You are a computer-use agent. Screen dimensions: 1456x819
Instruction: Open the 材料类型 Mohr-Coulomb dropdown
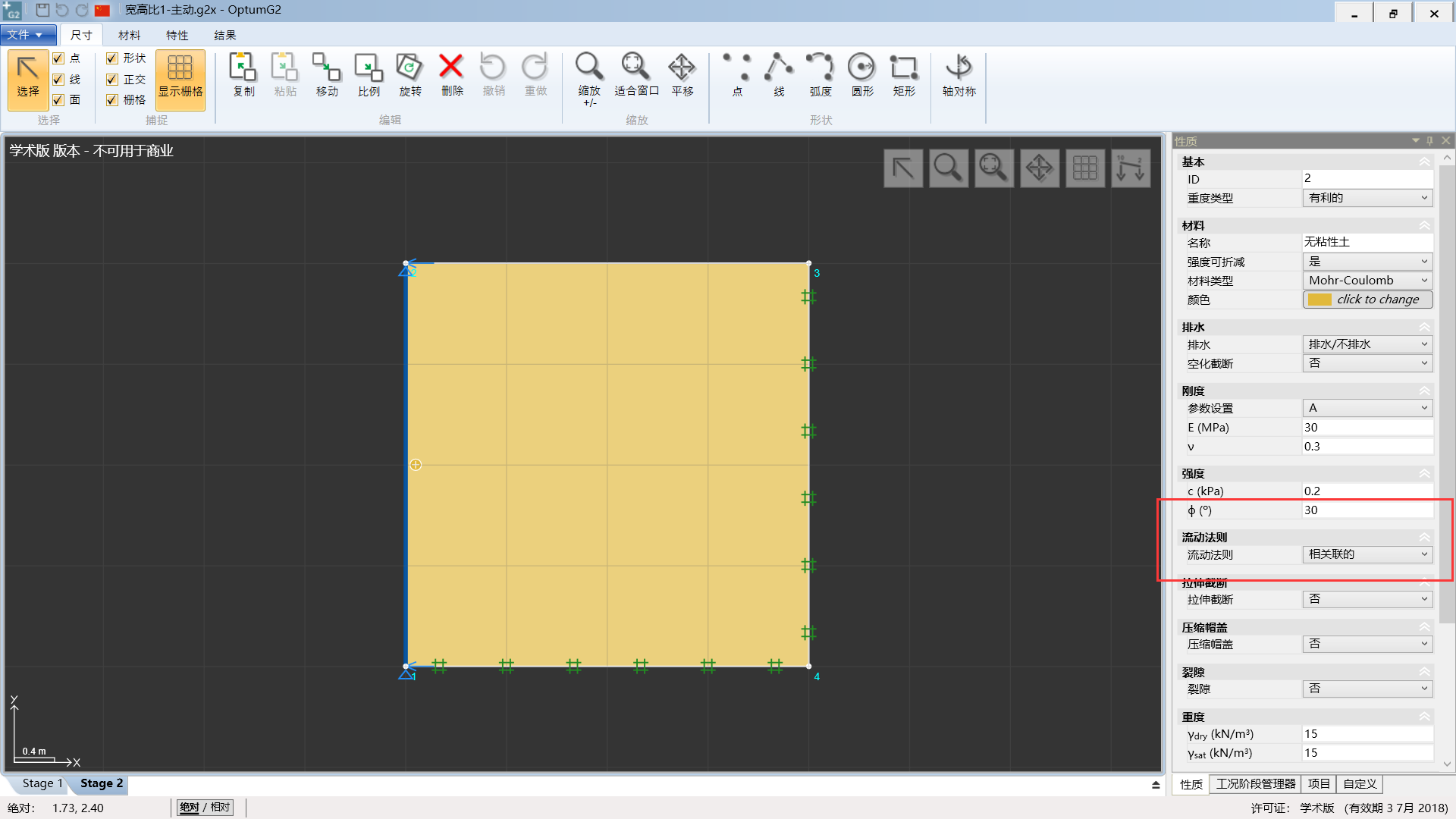(x=1368, y=281)
